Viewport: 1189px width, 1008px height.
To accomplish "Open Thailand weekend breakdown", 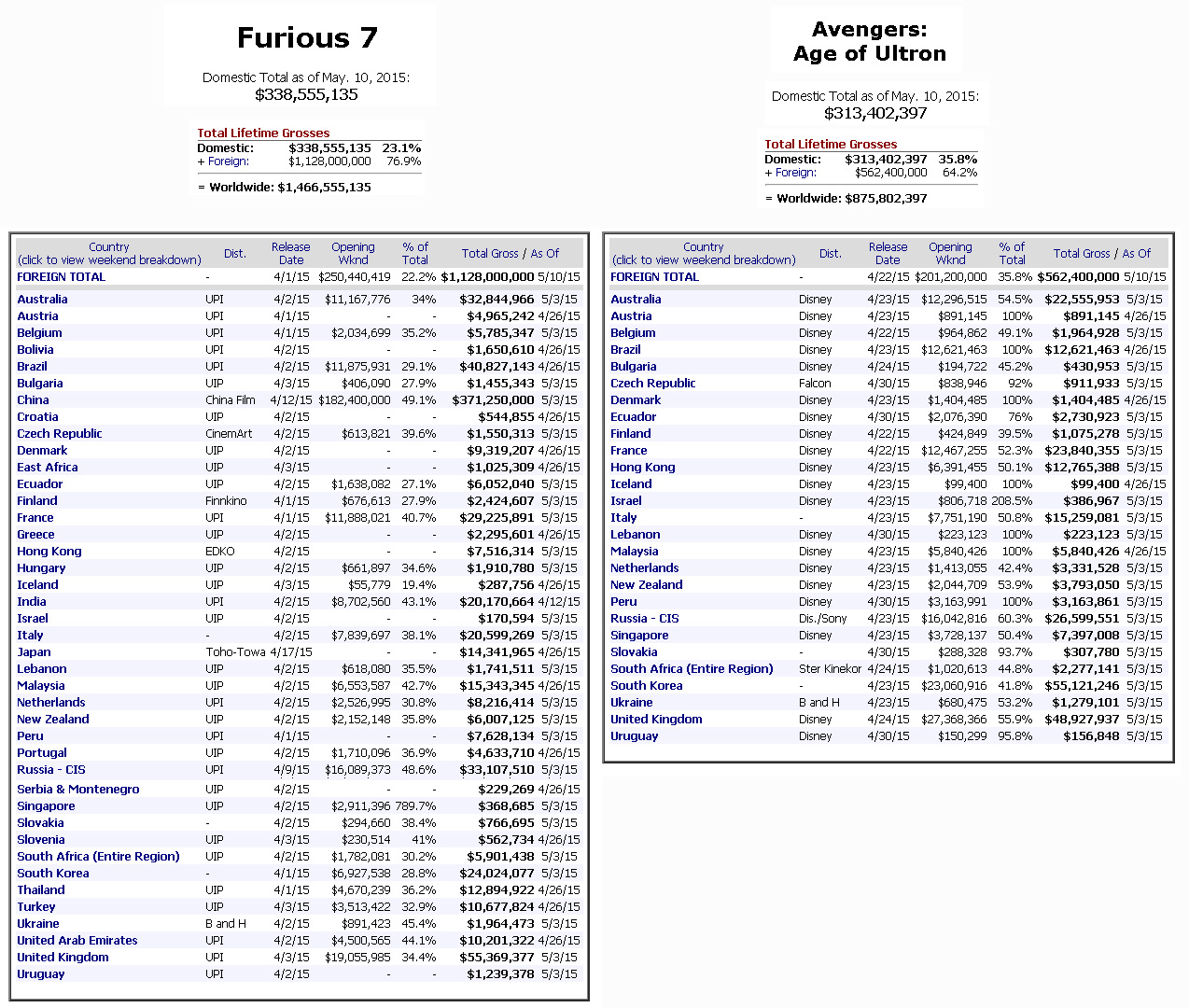I will (x=41, y=890).
